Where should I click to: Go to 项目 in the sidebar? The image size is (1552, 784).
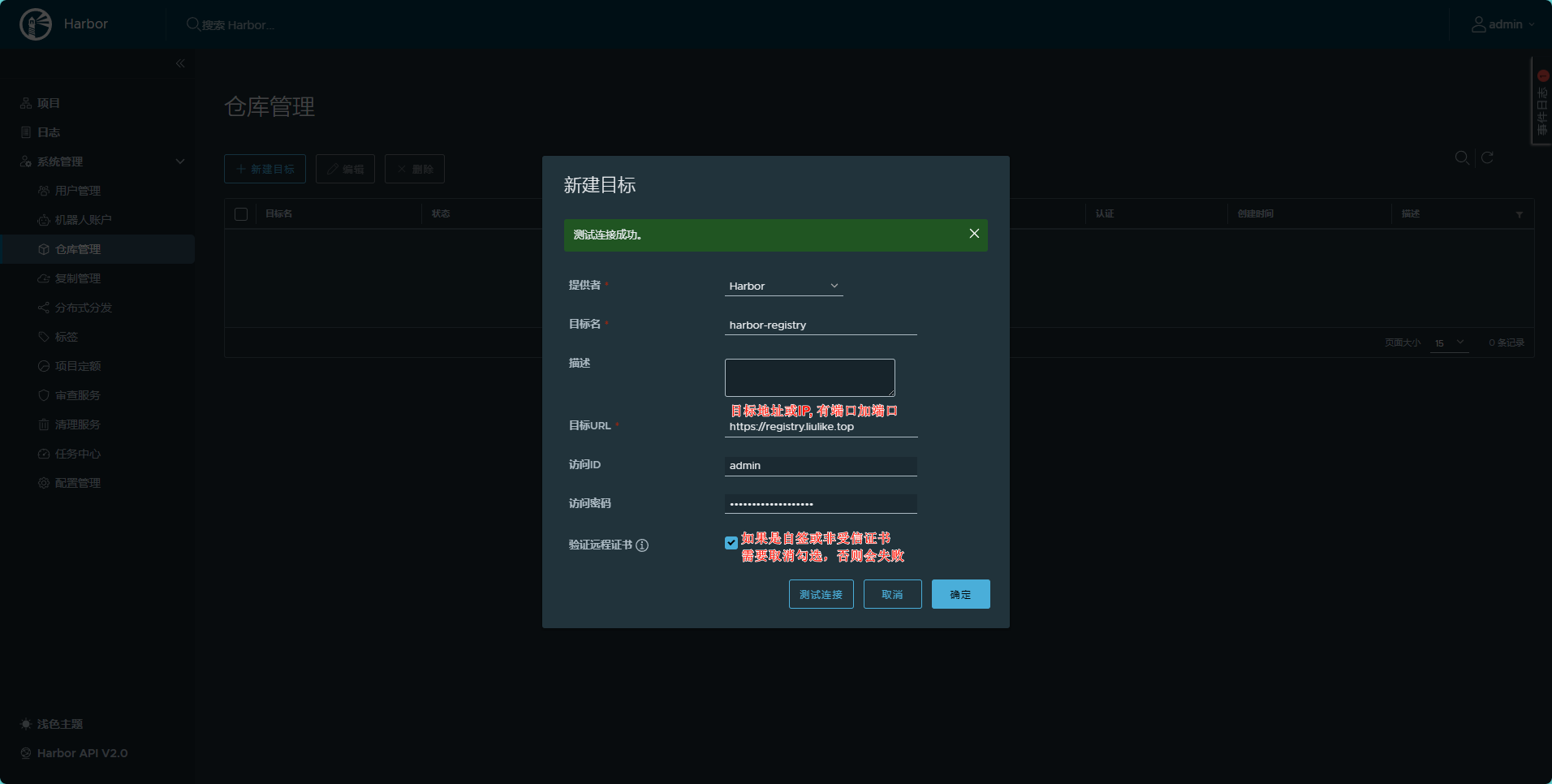(x=48, y=103)
